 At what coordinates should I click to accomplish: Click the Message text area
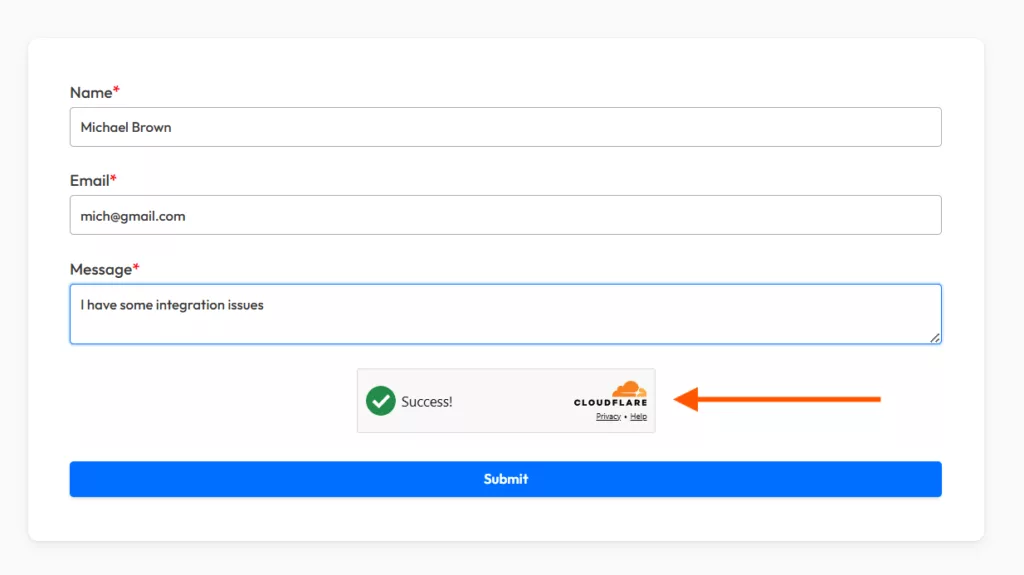[505, 314]
